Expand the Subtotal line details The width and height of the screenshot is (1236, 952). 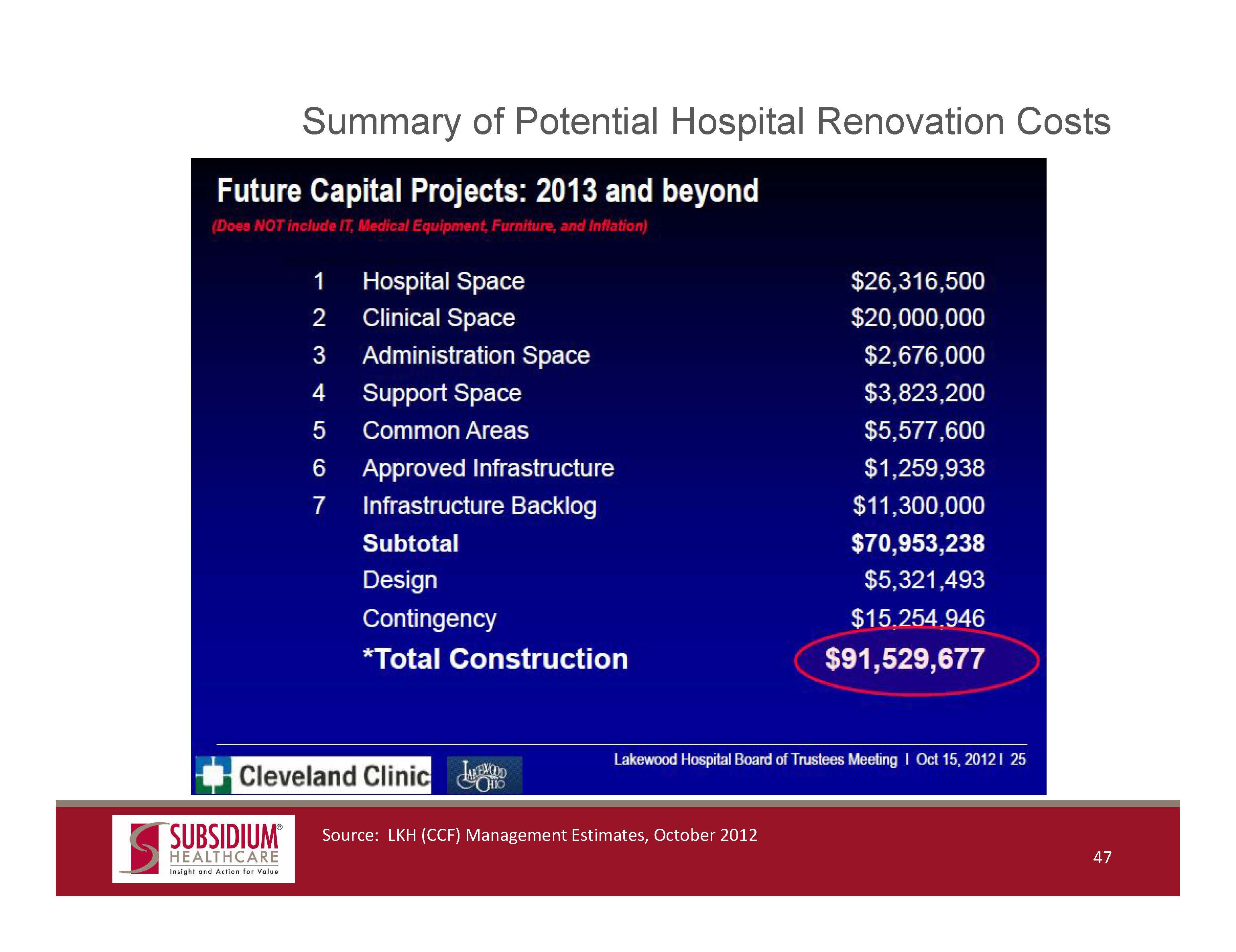coord(410,543)
